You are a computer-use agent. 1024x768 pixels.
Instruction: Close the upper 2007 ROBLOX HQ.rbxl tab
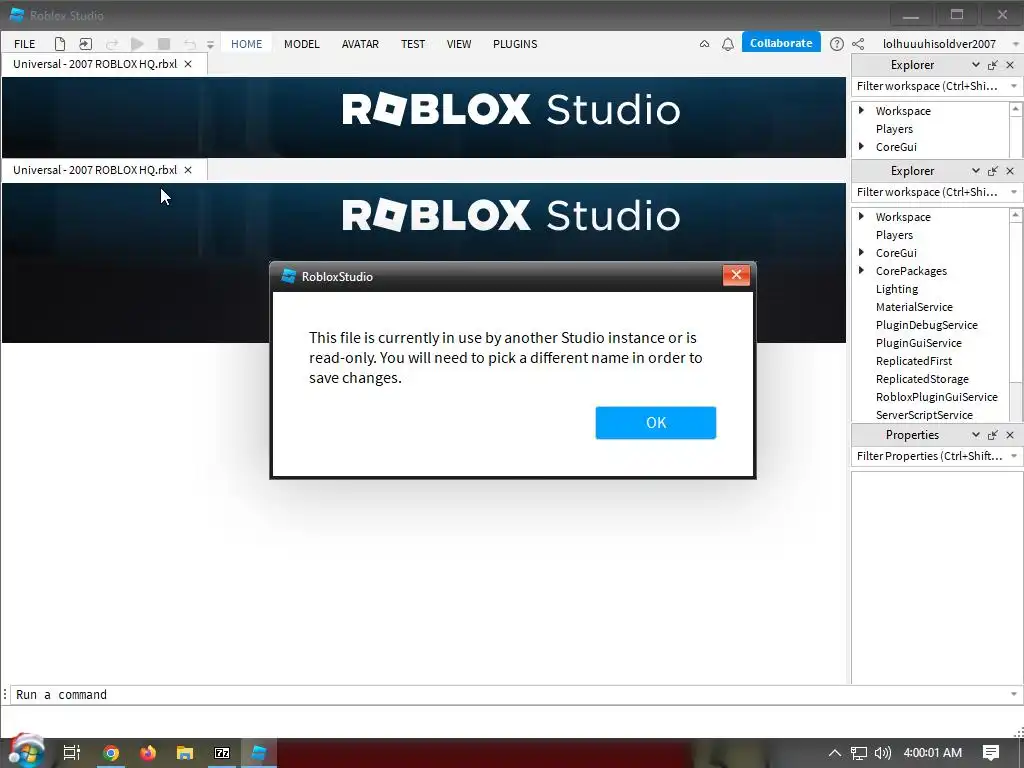(x=188, y=64)
